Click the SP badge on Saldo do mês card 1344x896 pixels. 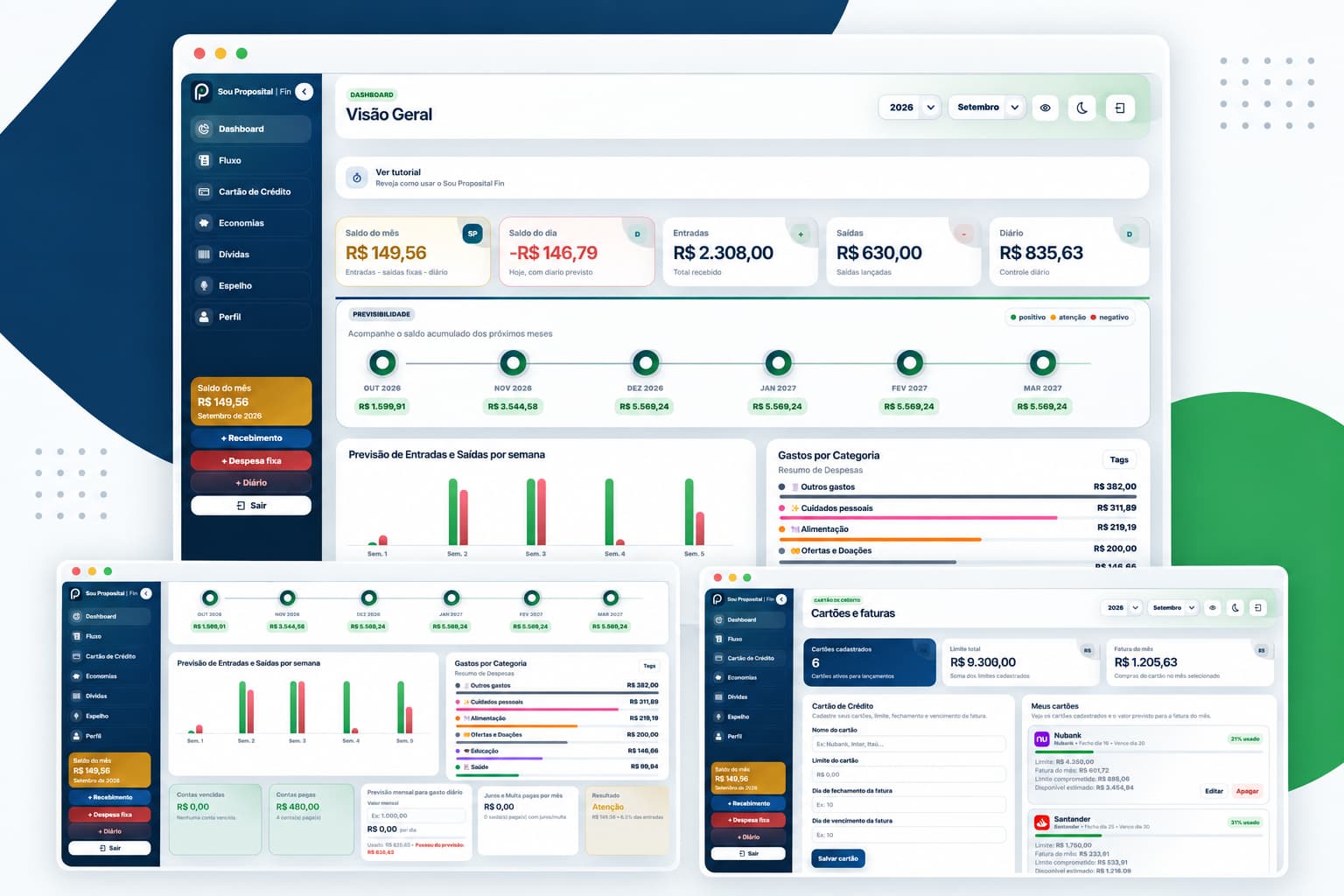[x=472, y=234]
